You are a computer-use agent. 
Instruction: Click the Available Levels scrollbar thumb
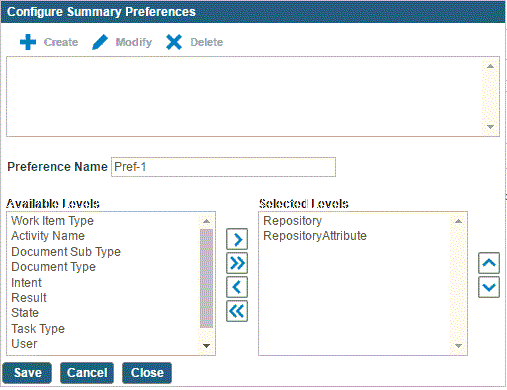point(206,278)
